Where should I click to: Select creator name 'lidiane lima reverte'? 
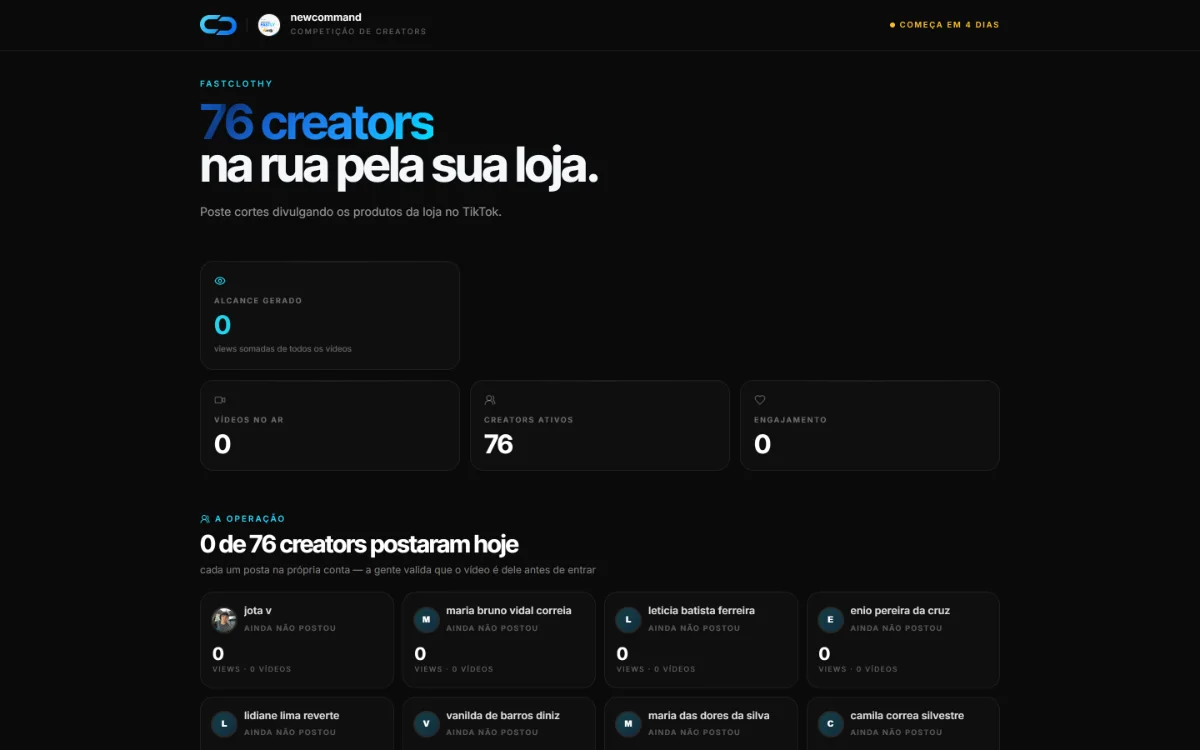pyautogui.click(x=291, y=715)
